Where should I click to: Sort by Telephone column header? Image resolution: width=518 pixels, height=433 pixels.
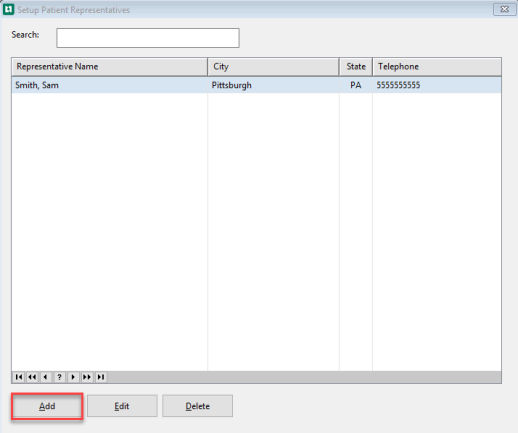pos(437,67)
